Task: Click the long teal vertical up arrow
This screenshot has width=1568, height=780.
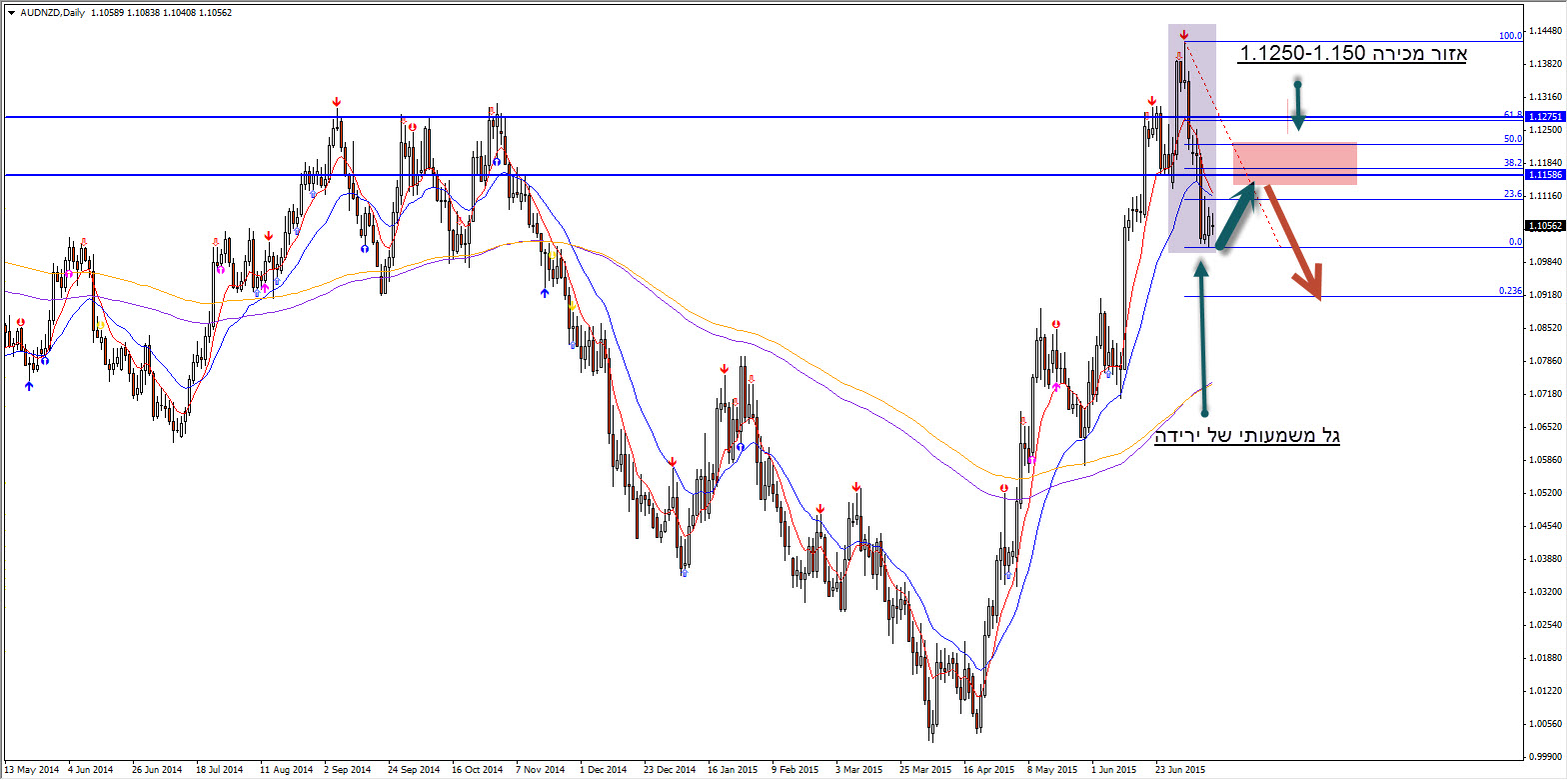Action: coord(1202,340)
